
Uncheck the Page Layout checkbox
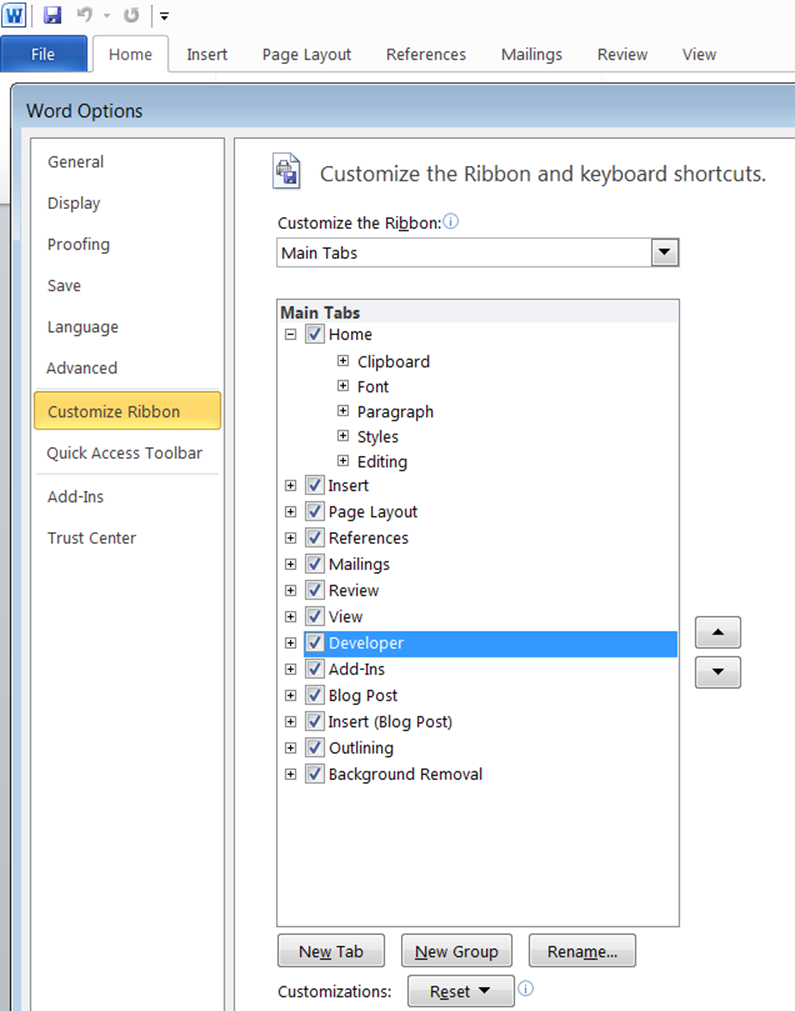click(x=315, y=511)
